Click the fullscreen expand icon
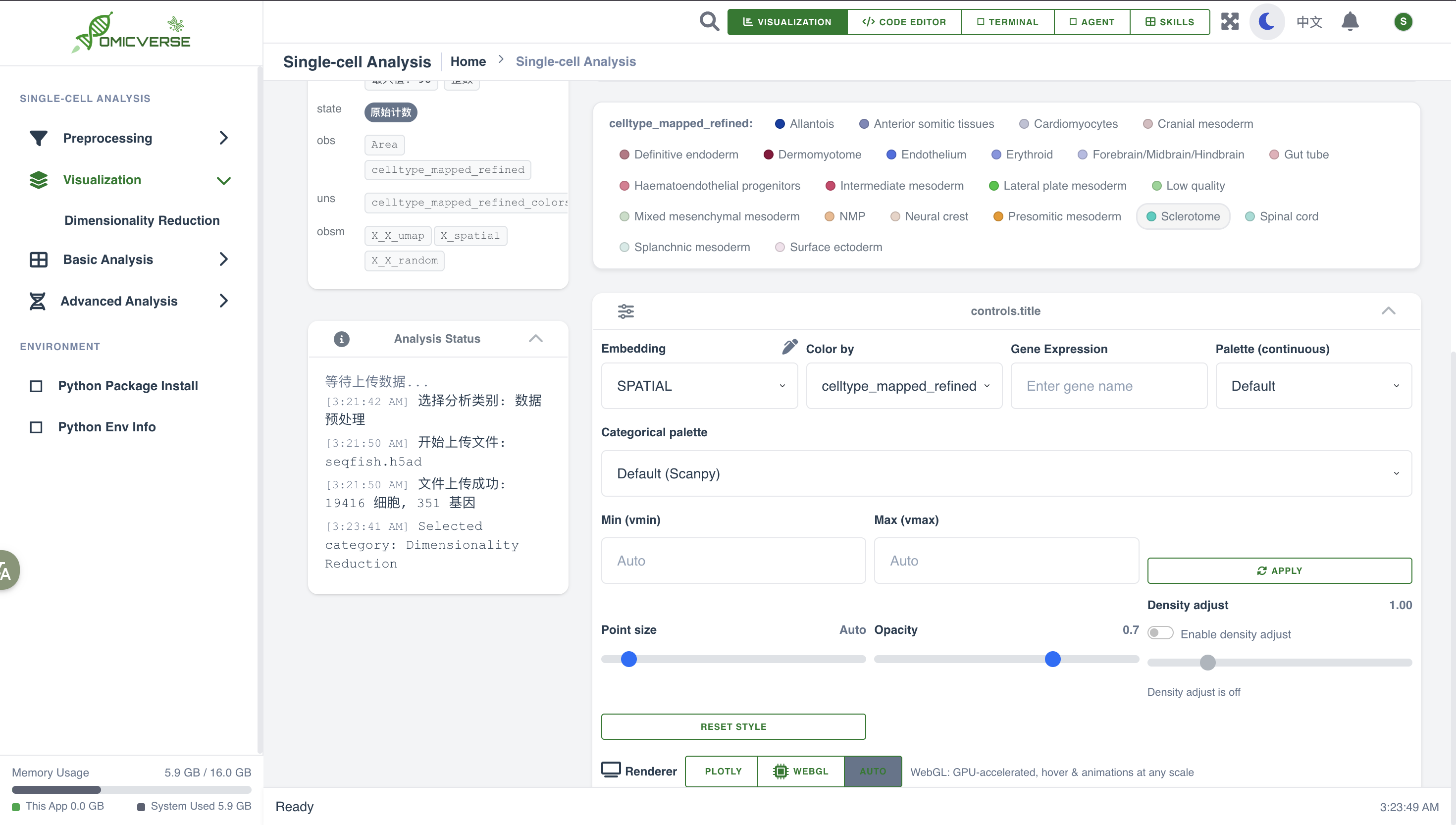 click(x=1229, y=21)
